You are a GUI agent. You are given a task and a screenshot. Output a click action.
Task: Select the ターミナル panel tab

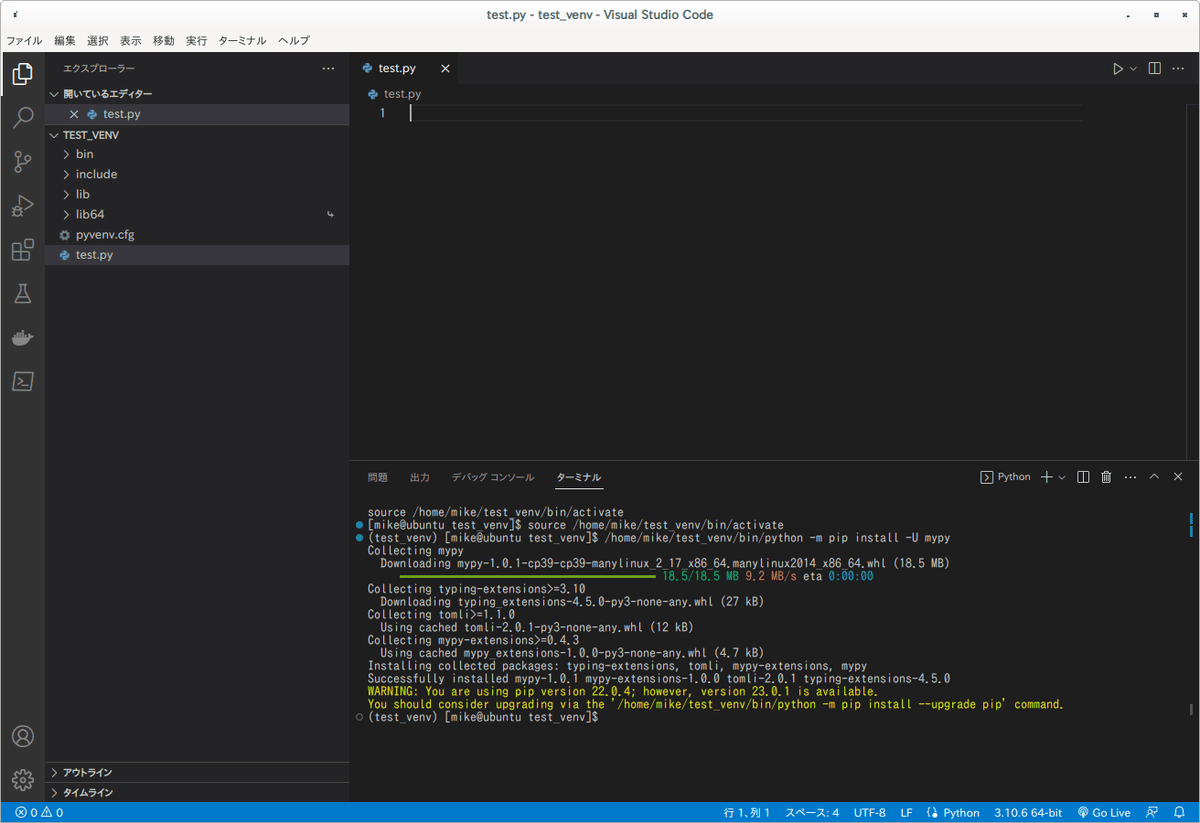tap(579, 477)
